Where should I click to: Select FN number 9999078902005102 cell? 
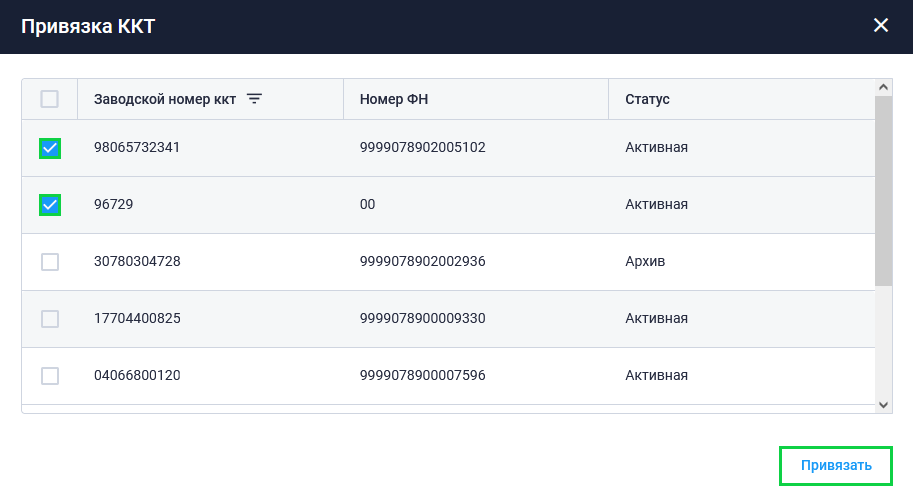tap(422, 148)
